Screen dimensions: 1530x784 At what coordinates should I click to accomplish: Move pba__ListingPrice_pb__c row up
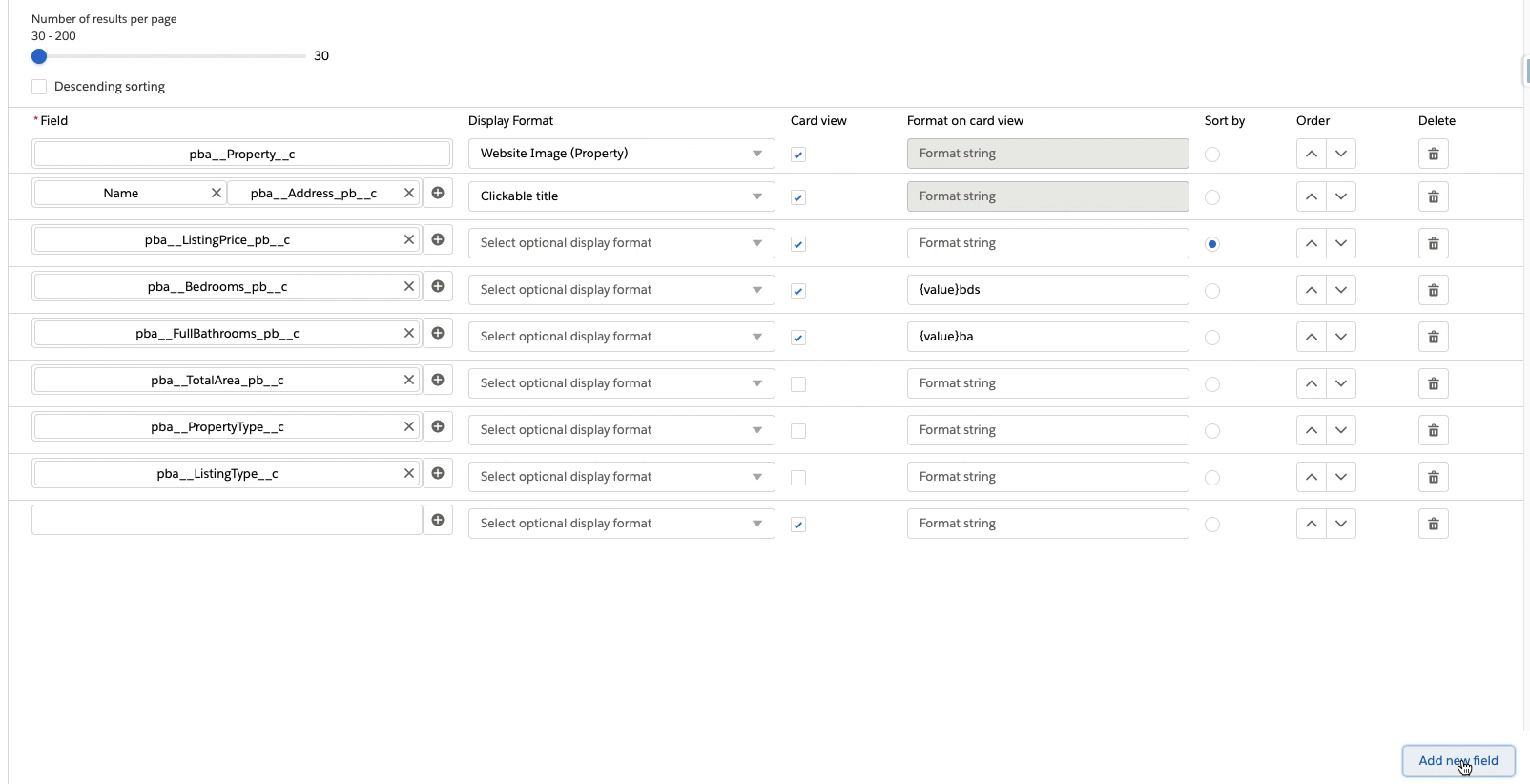click(x=1312, y=243)
